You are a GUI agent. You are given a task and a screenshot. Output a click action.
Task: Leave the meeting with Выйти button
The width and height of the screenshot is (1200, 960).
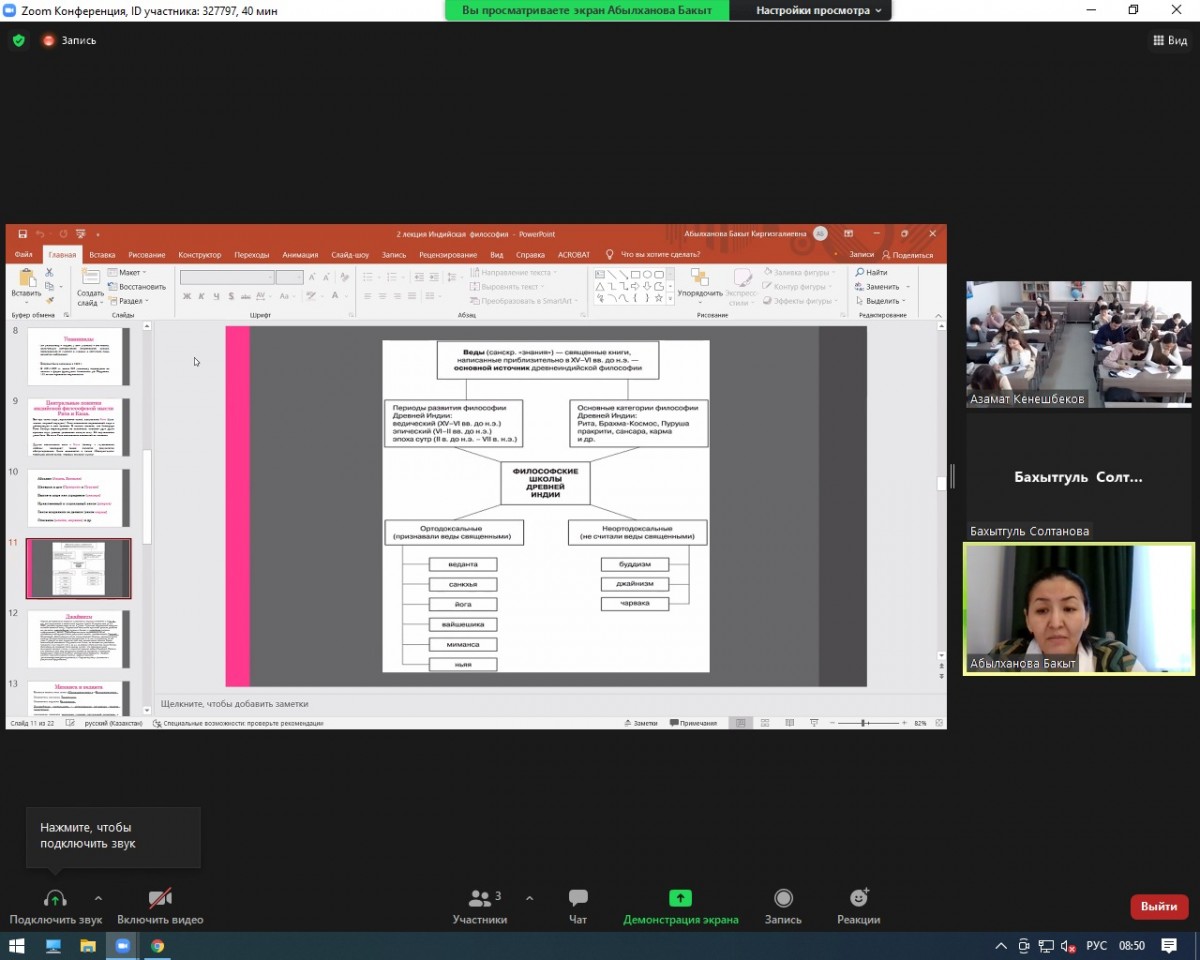tap(1159, 906)
